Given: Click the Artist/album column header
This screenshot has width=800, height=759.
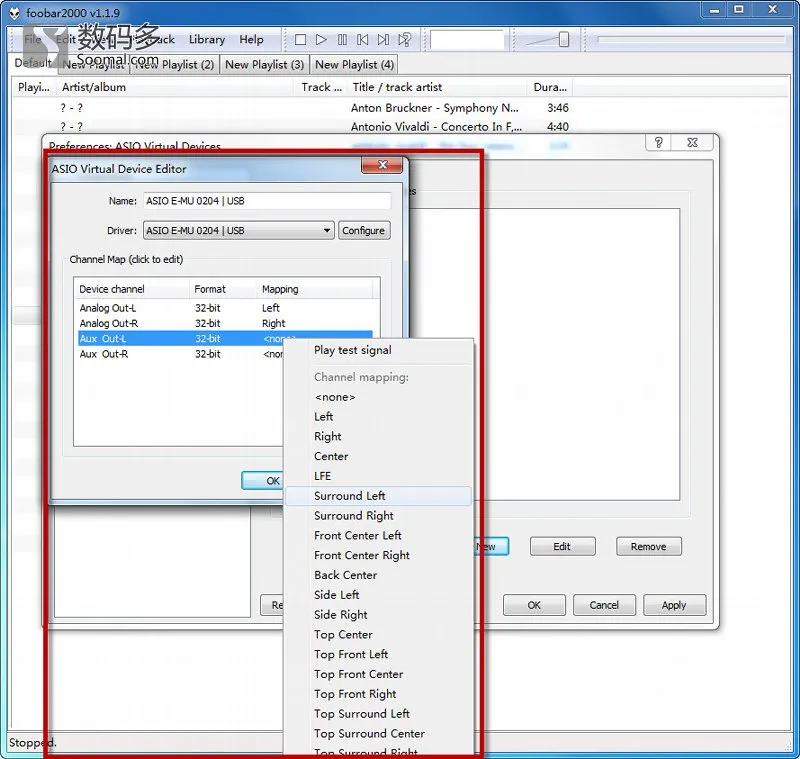Looking at the screenshot, I should 176,87.
